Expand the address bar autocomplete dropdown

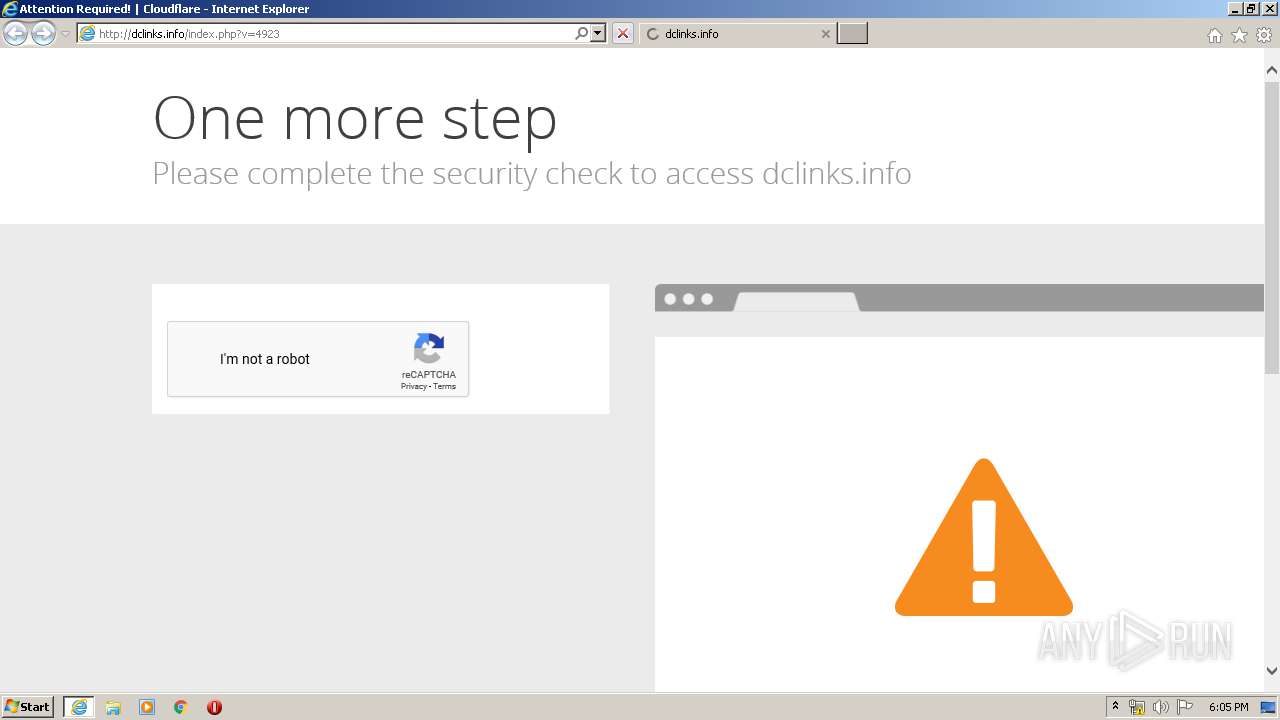[x=598, y=34]
